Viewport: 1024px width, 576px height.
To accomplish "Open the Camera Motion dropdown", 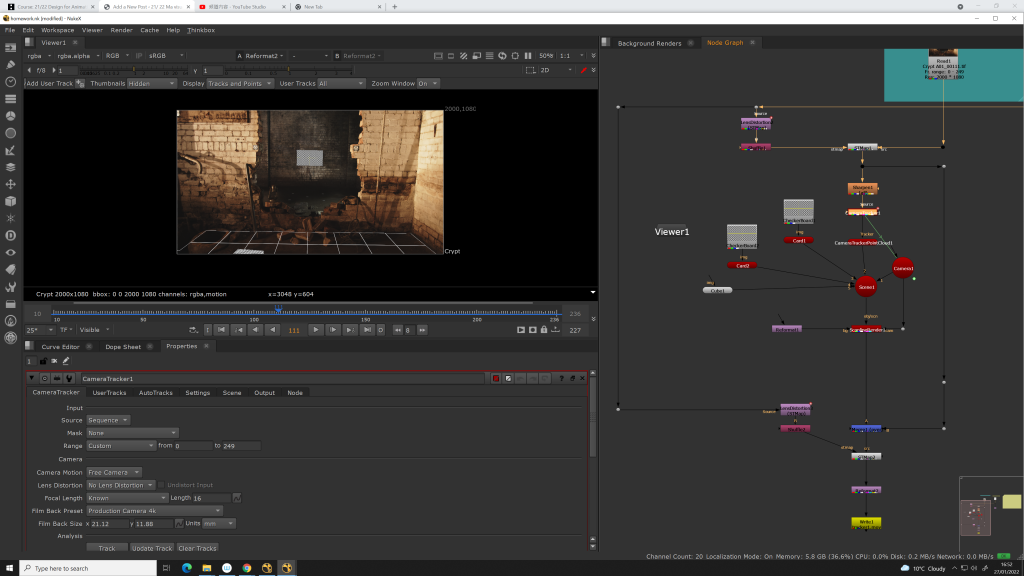I will click(114, 472).
